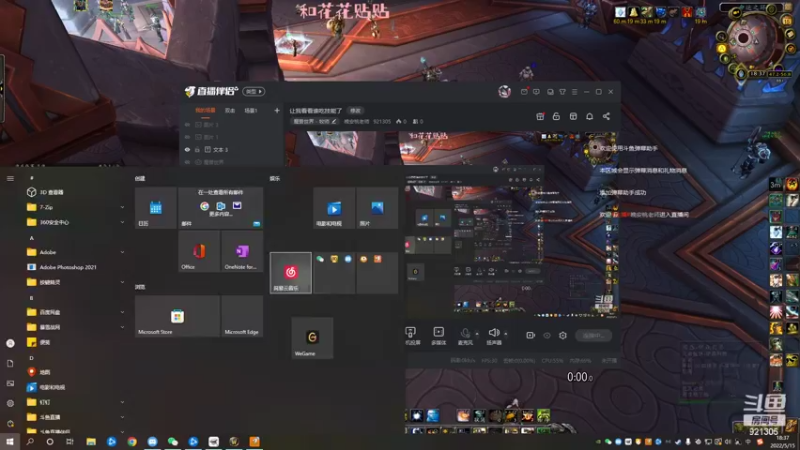Edit the 魔兽世界 category pencil label
The height and width of the screenshot is (450, 800).
(x=314, y=121)
